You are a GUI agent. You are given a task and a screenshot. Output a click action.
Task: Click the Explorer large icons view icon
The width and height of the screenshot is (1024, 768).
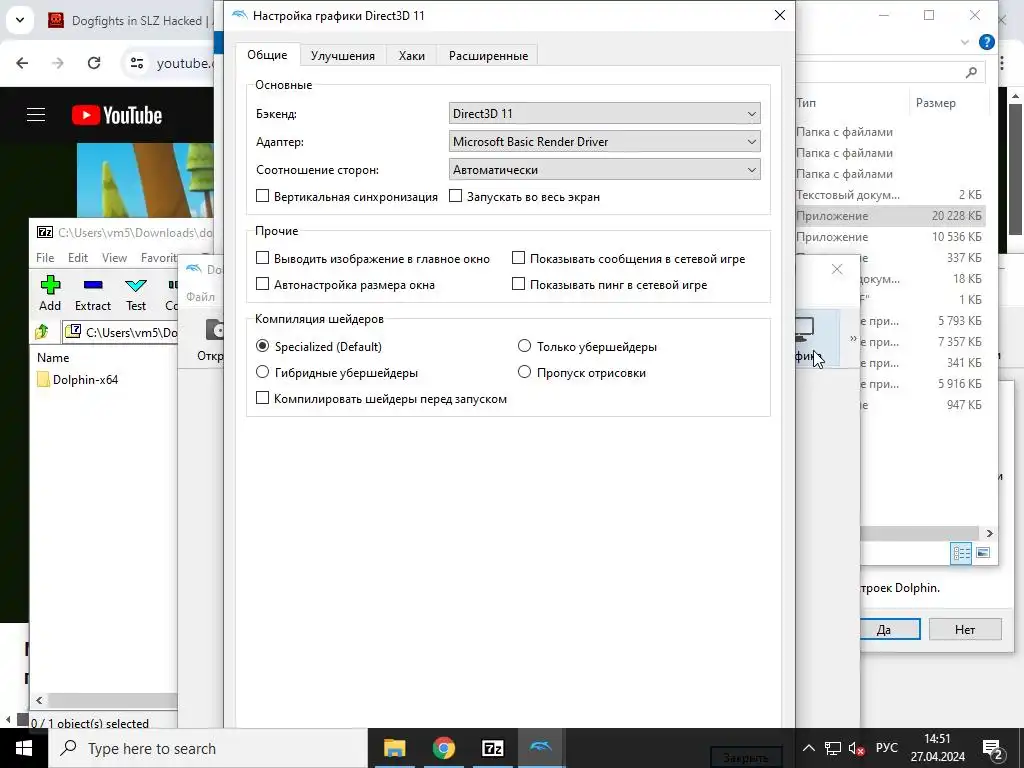(x=983, y=553)
